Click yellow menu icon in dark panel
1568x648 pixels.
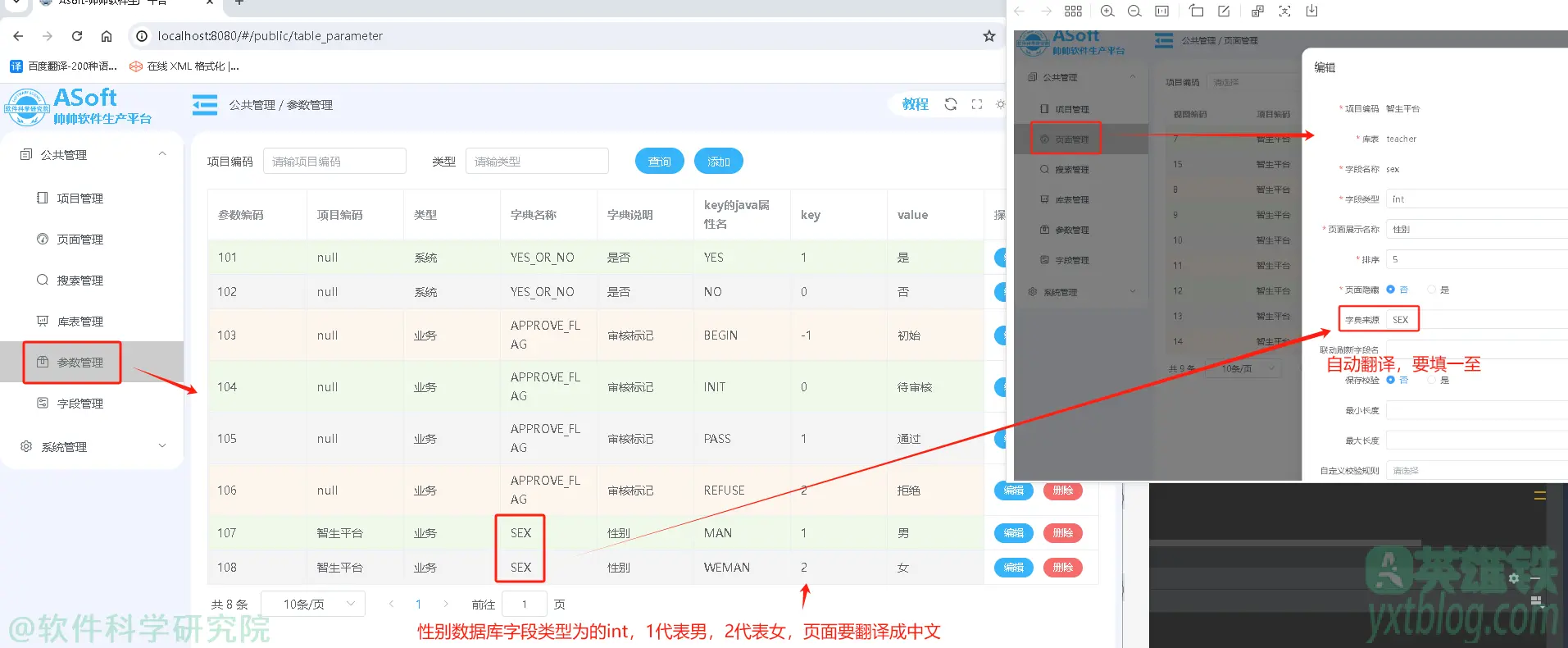(1539, 495)
